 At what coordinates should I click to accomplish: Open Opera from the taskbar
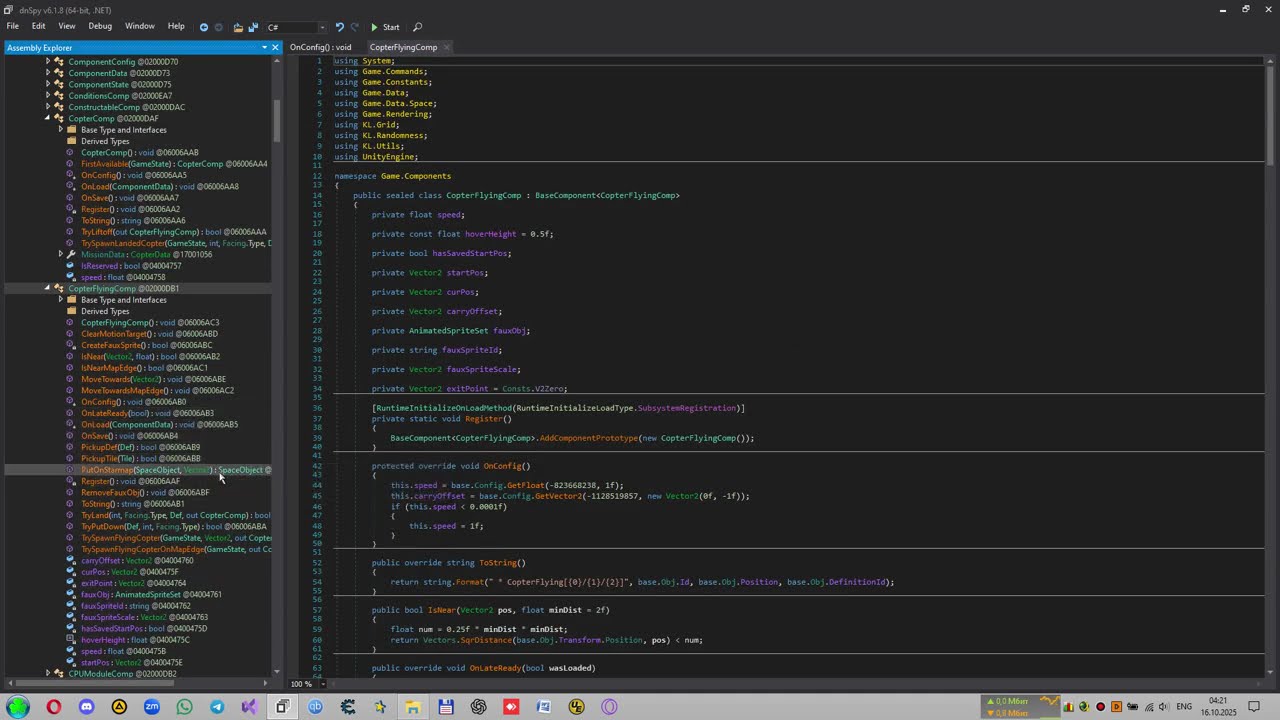pos(53,707)
